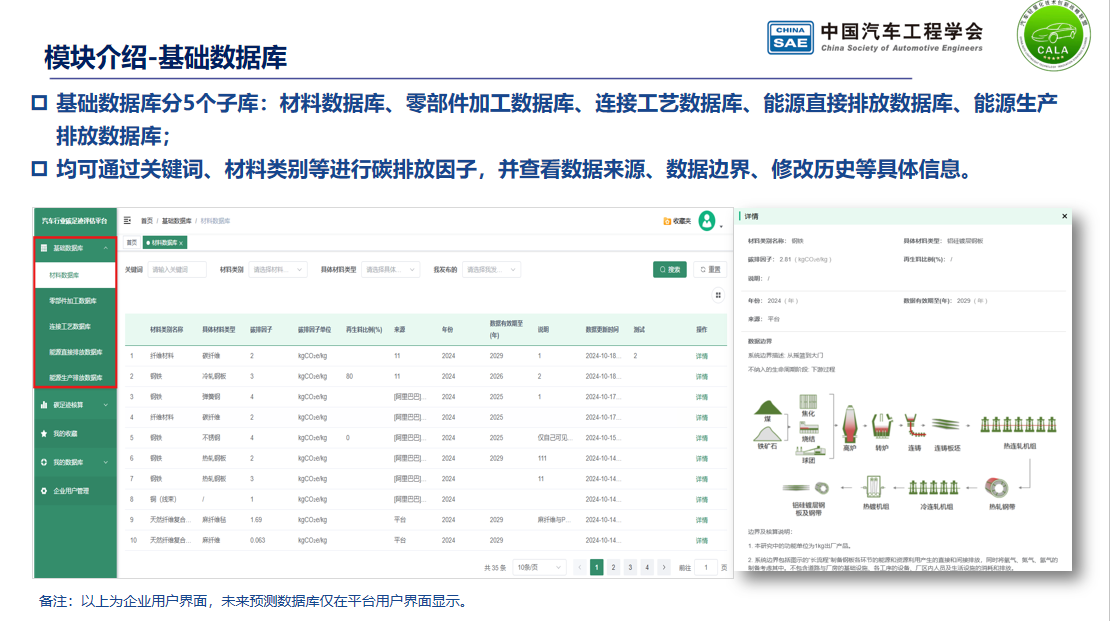The width and height of the screenshot is (1110, 621).
Task: Close the 材料数据库 tab with x
Action: (181, 243)
